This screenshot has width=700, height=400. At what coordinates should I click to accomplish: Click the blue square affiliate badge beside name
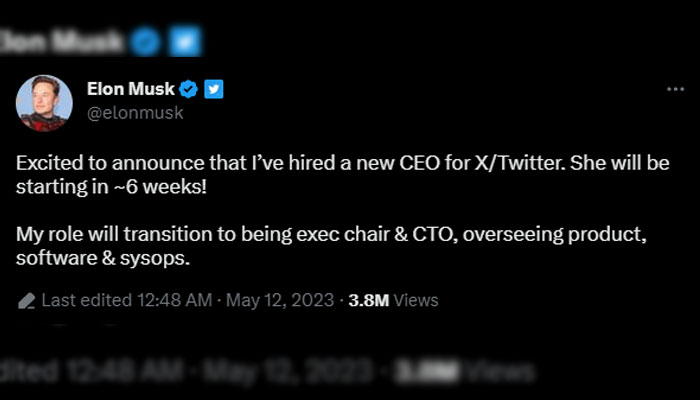click(213, 90)
